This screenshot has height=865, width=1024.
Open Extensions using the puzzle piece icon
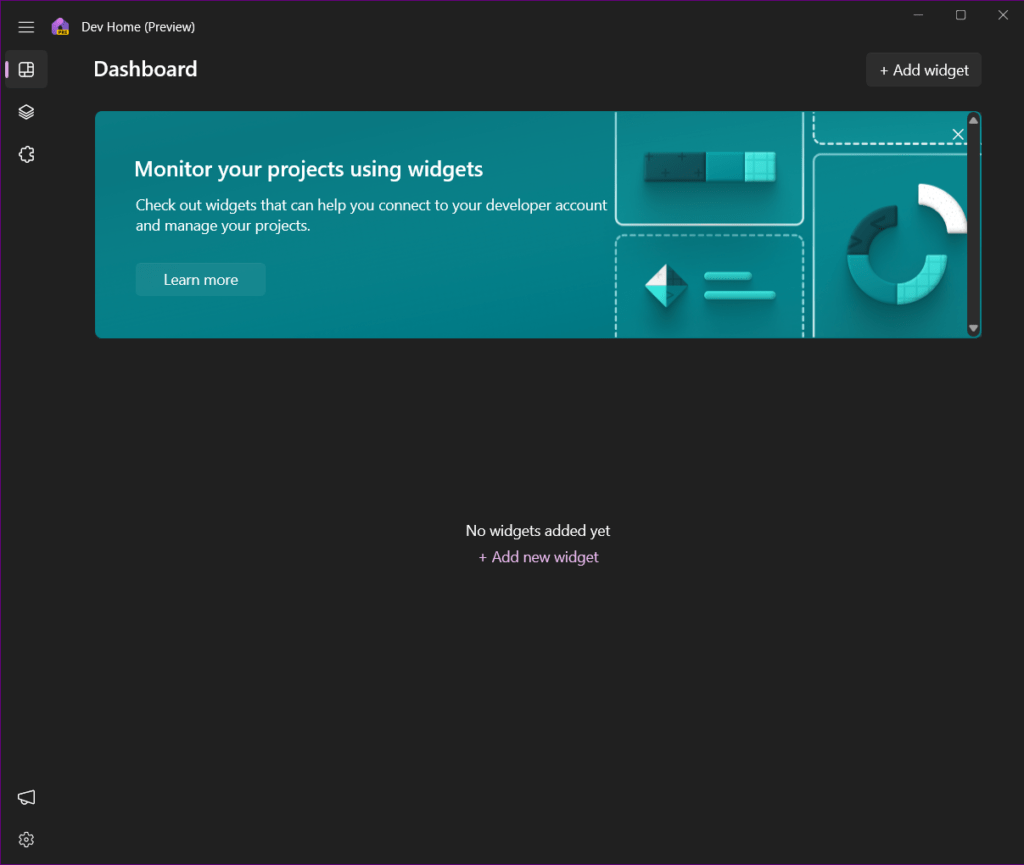(26, 154)
